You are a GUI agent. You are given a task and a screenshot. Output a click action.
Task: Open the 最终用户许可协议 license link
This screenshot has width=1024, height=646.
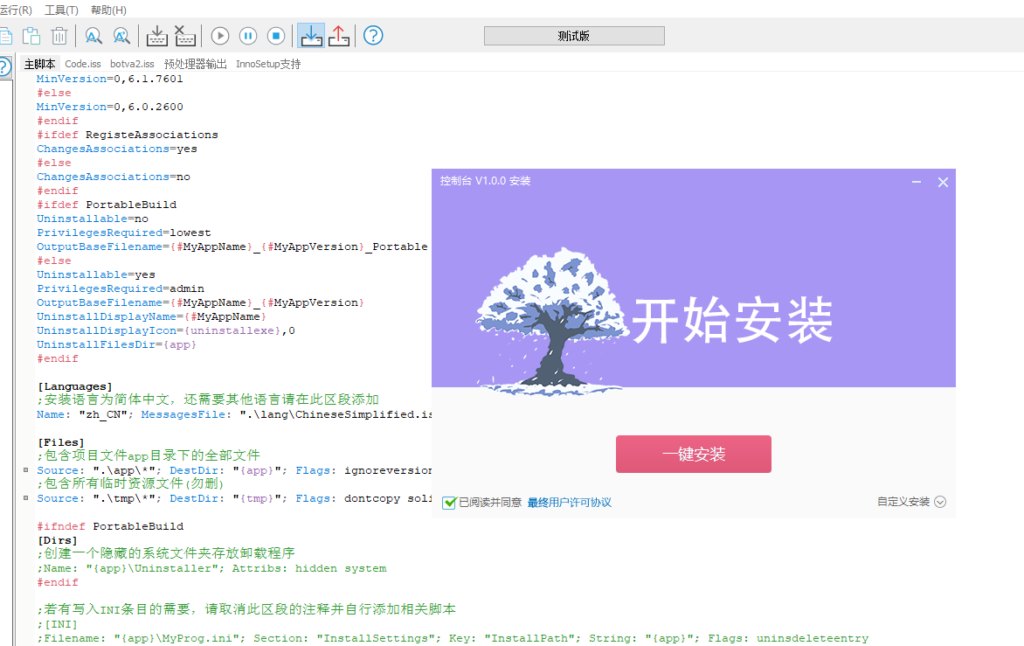pyautogui.click(x=569, y=502)
